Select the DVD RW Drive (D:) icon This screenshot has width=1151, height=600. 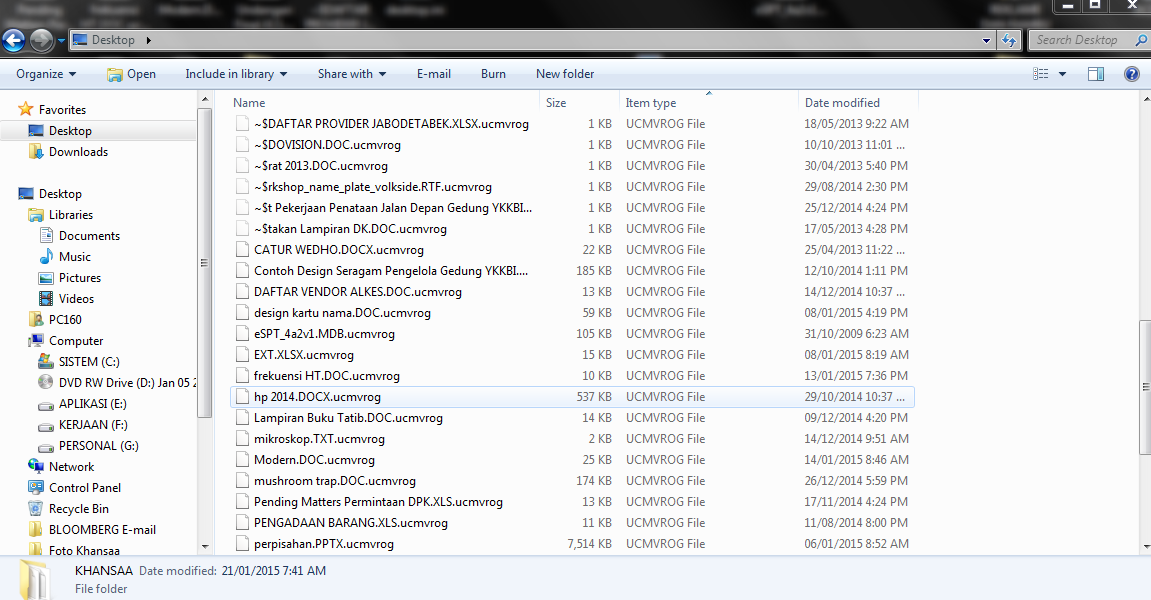click(x=45, y=383)
